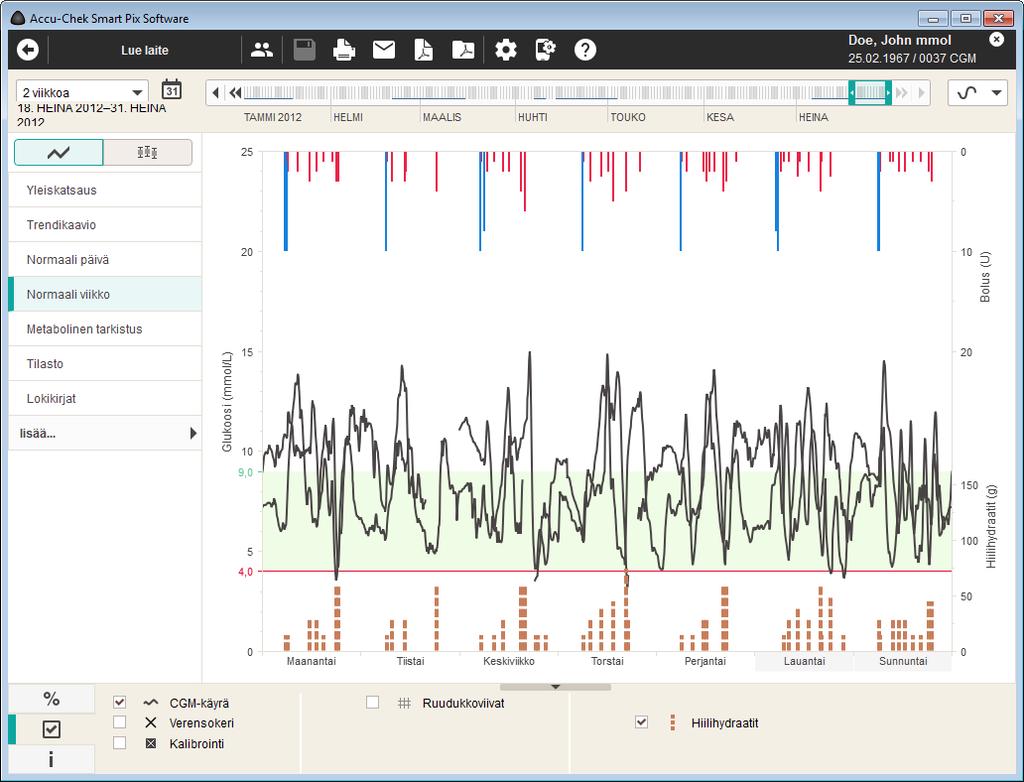1024x782 pixels.
Task: Uncheck the CGM-käyrä checkbox
Action: (x=119, y=702)
